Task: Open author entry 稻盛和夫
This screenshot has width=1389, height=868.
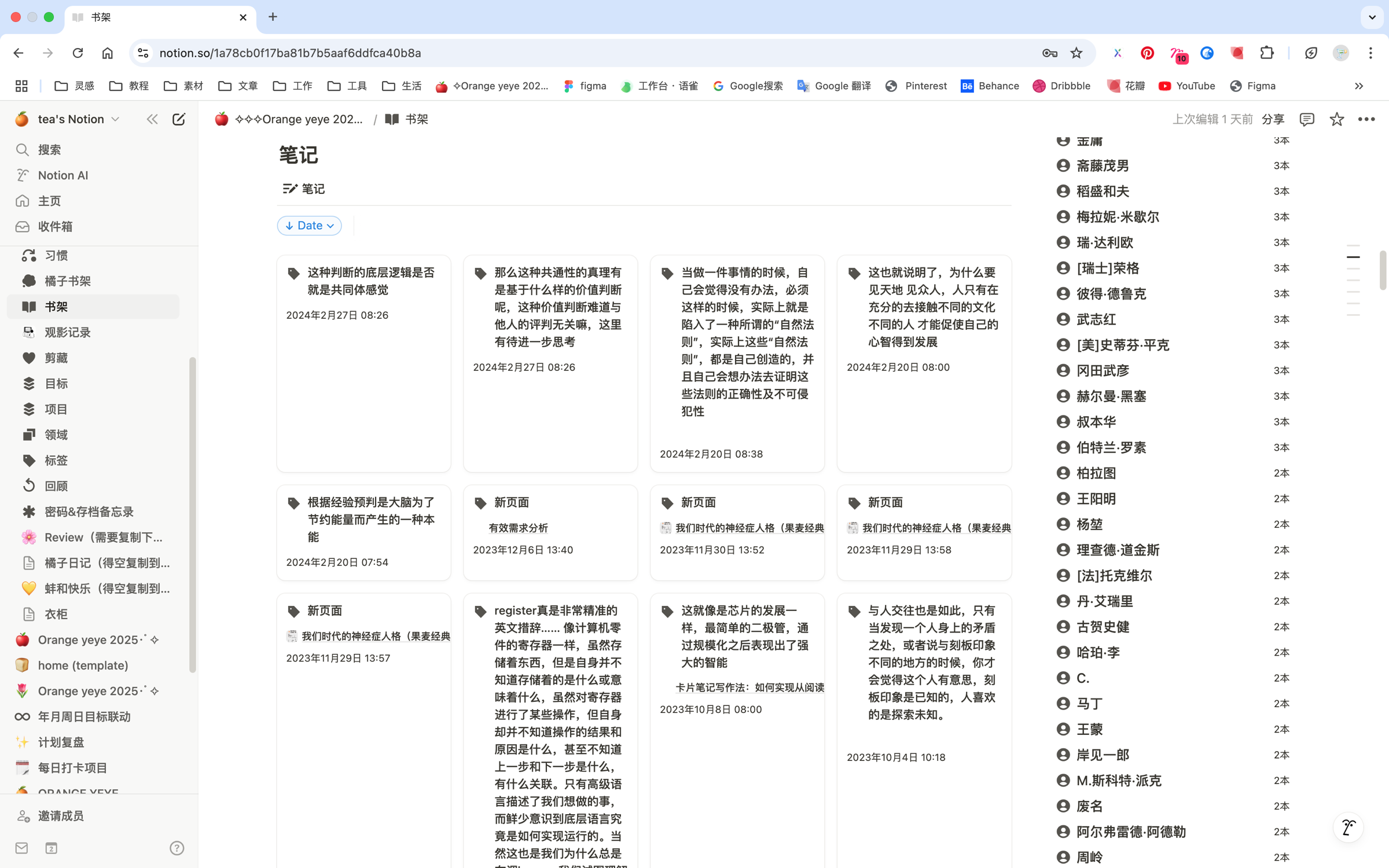Action: [1103, 192]
